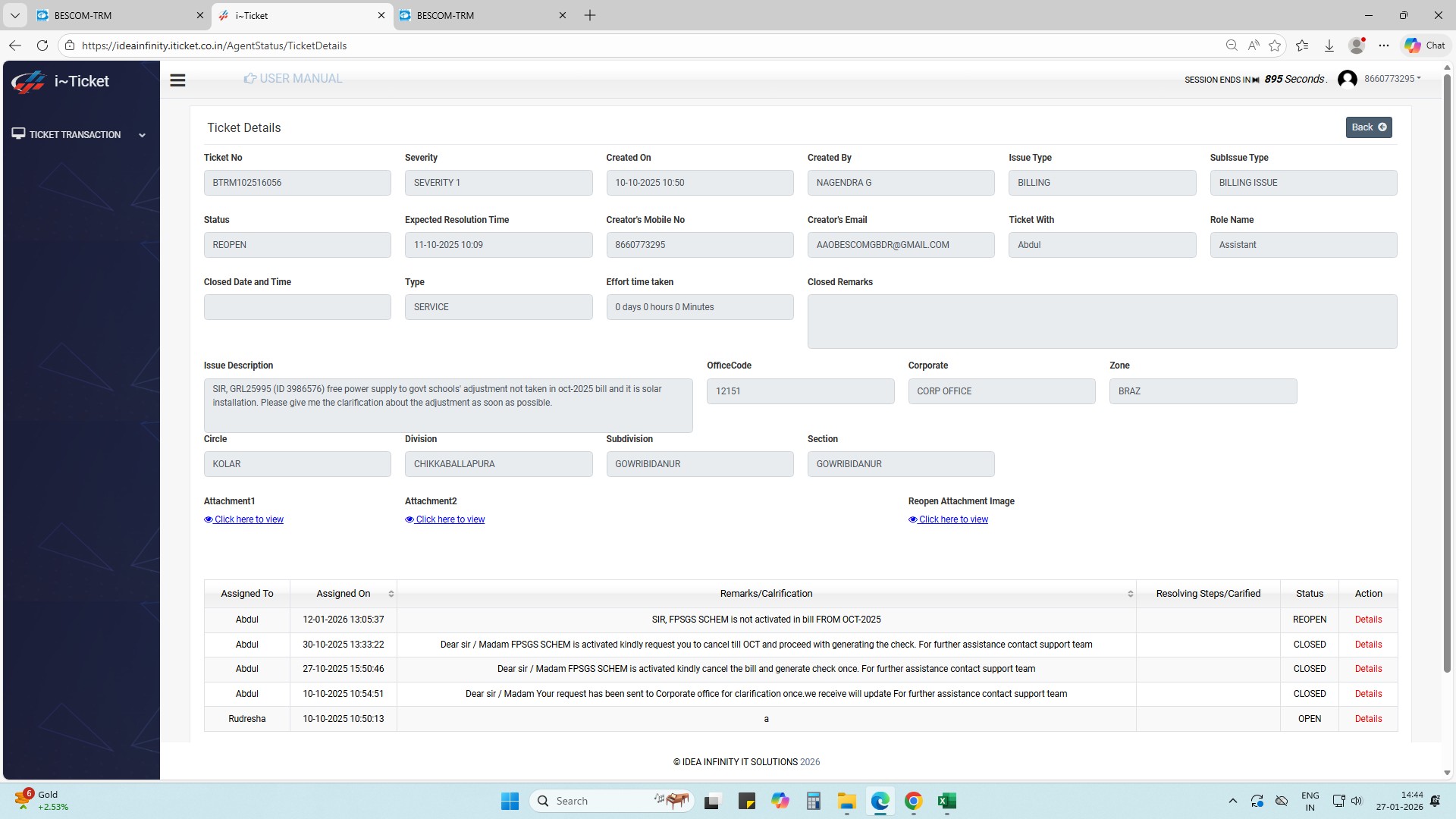
Task: Click the browser refresh icon
Action: pos(42,45)
